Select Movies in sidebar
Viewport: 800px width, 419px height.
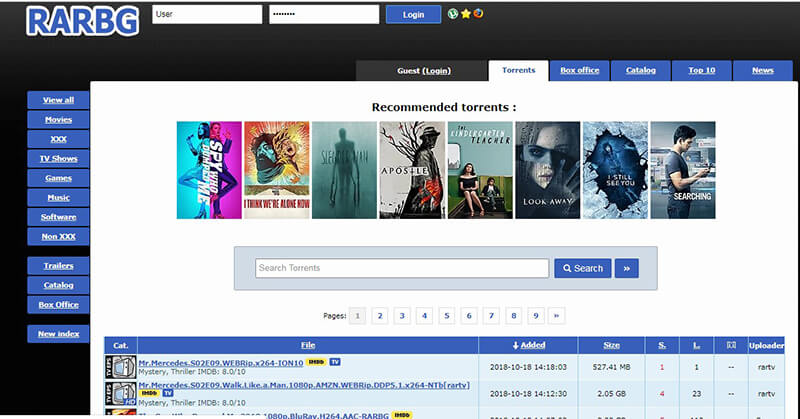tap(58, 119)
